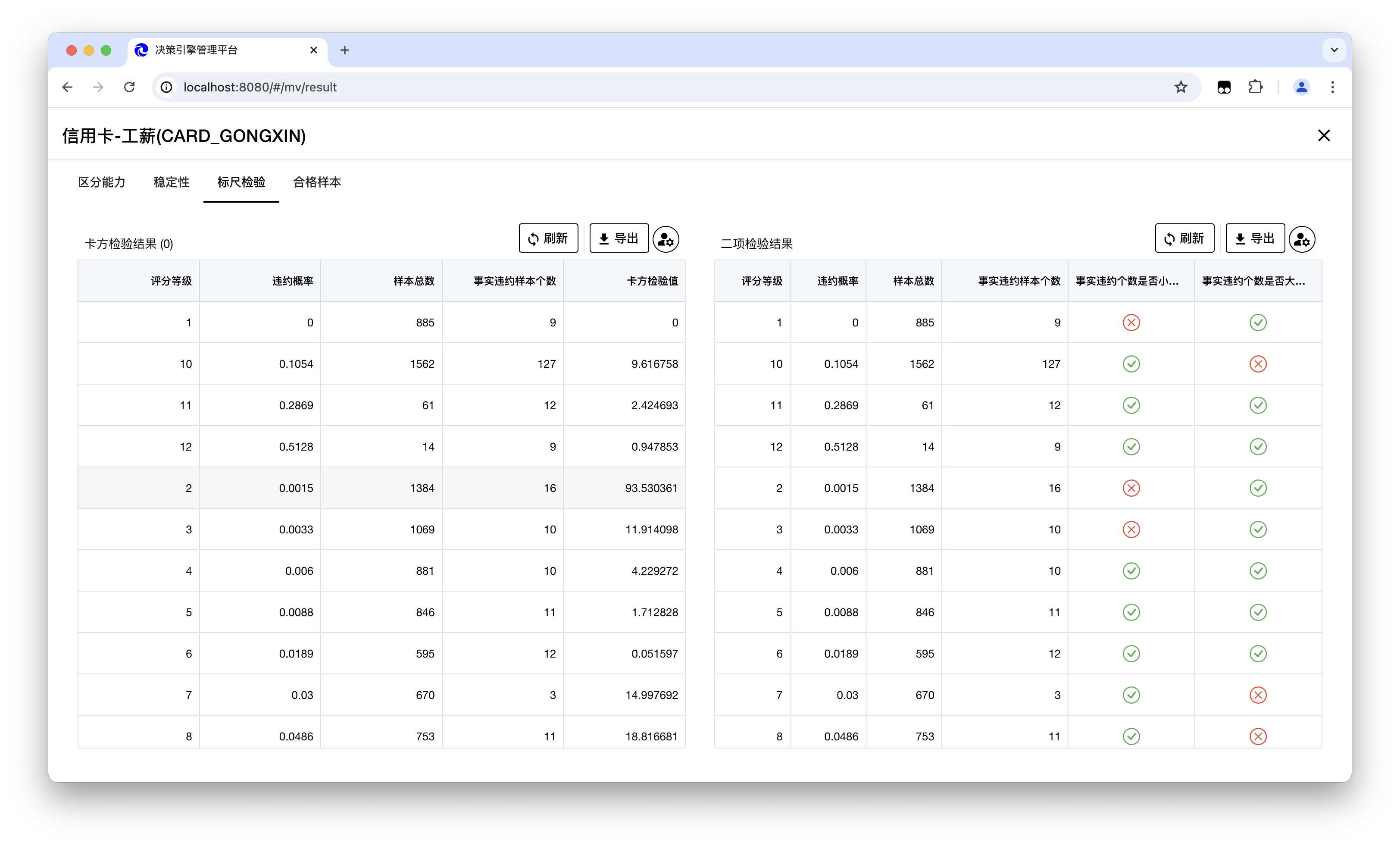Click 刷新 button for chi-square results
The width and height of the screenshot is (1400, 846).
click(x=548, y=238)
